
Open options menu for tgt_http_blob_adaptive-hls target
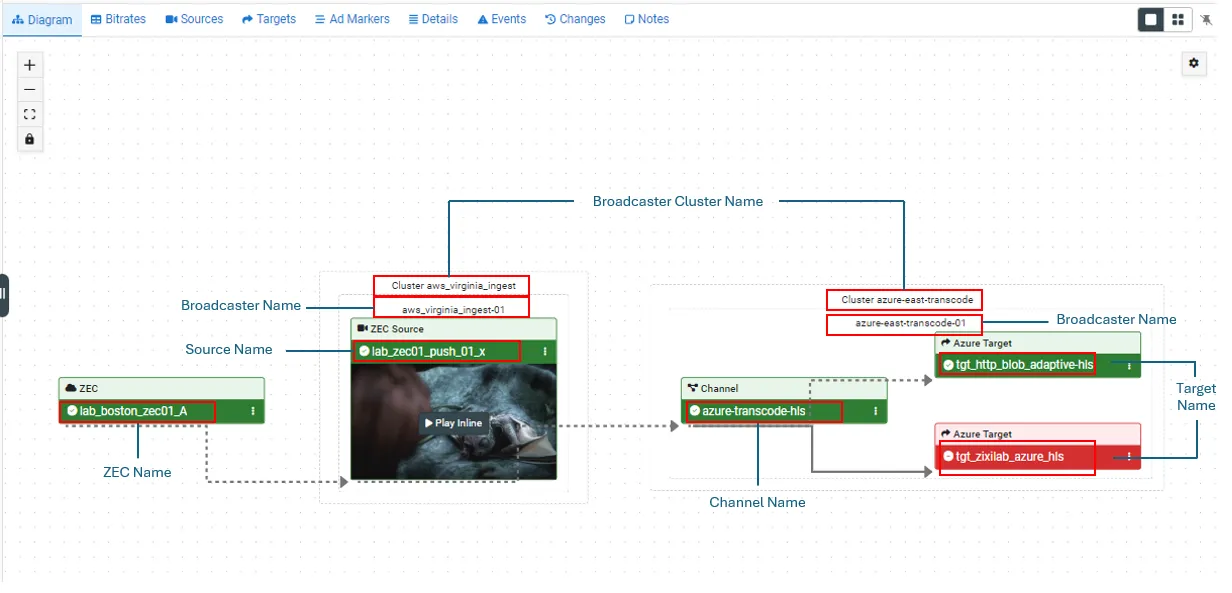[x=1129, y=366]
